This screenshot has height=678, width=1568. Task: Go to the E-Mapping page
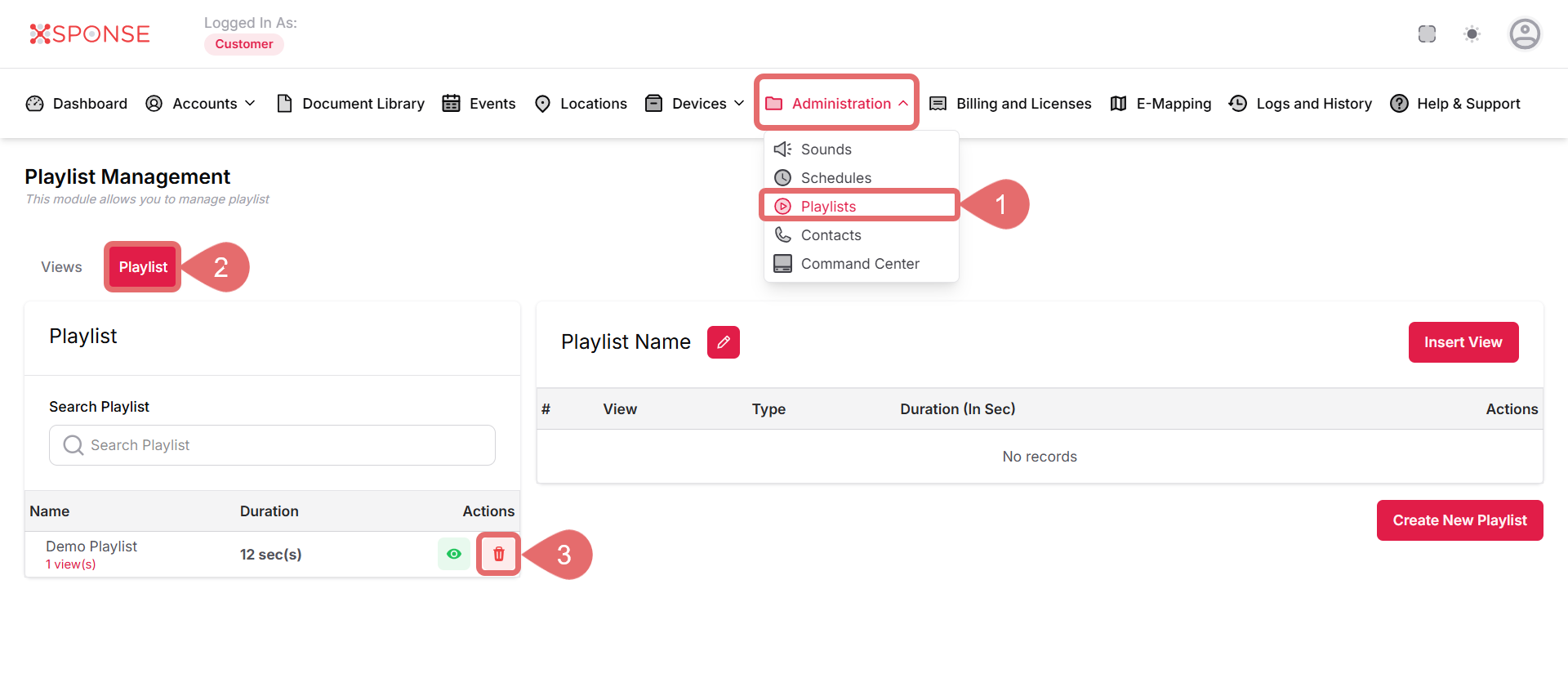coord(1160,104)
